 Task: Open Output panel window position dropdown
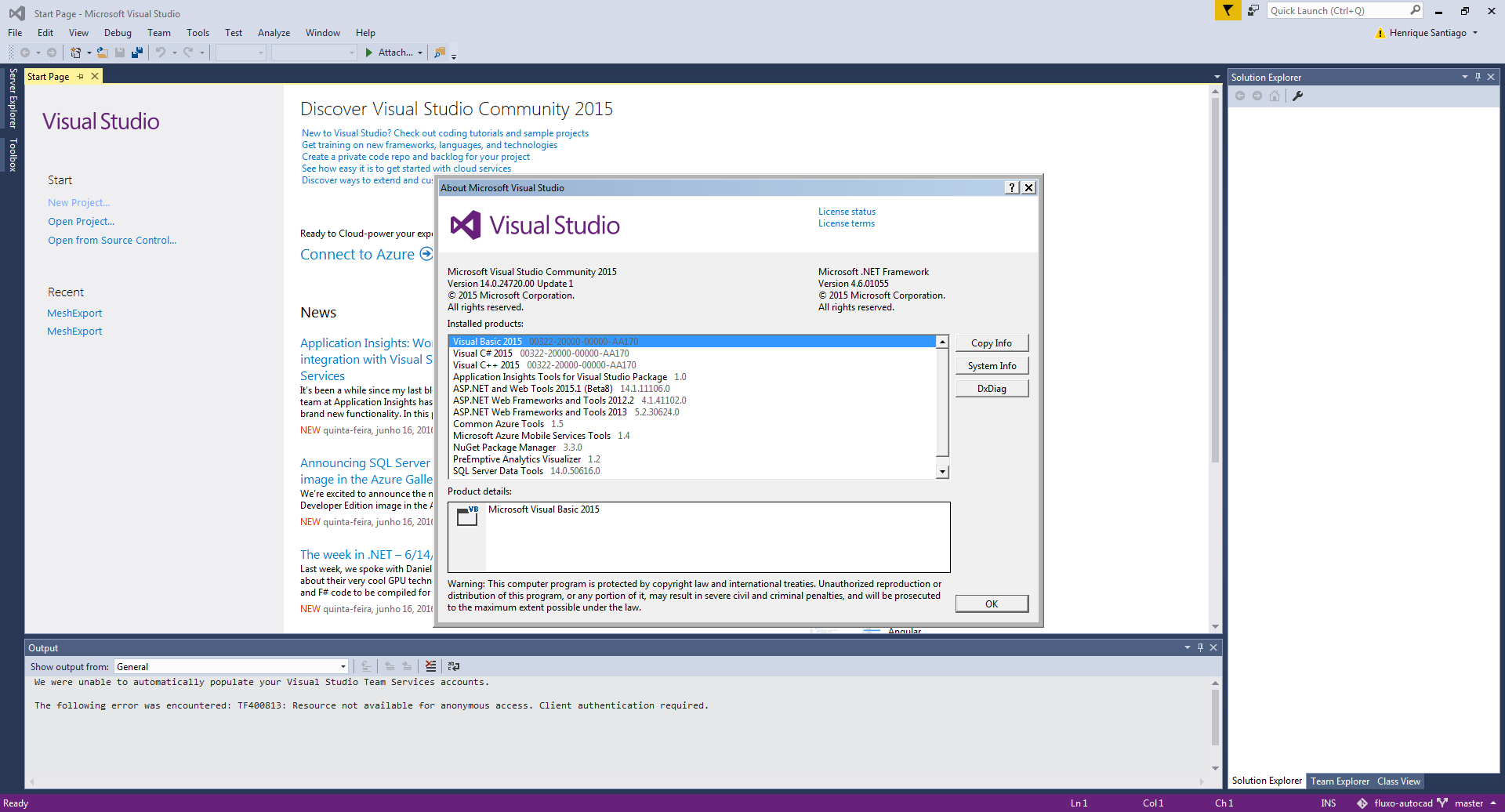coord(1187,647)
